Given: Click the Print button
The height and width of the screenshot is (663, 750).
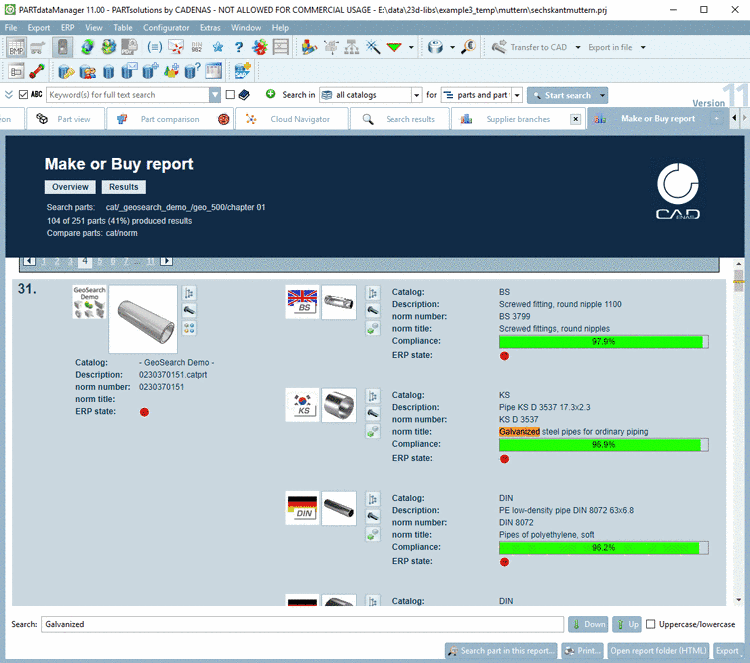Looking at the screenshot, I should [582, 651].
